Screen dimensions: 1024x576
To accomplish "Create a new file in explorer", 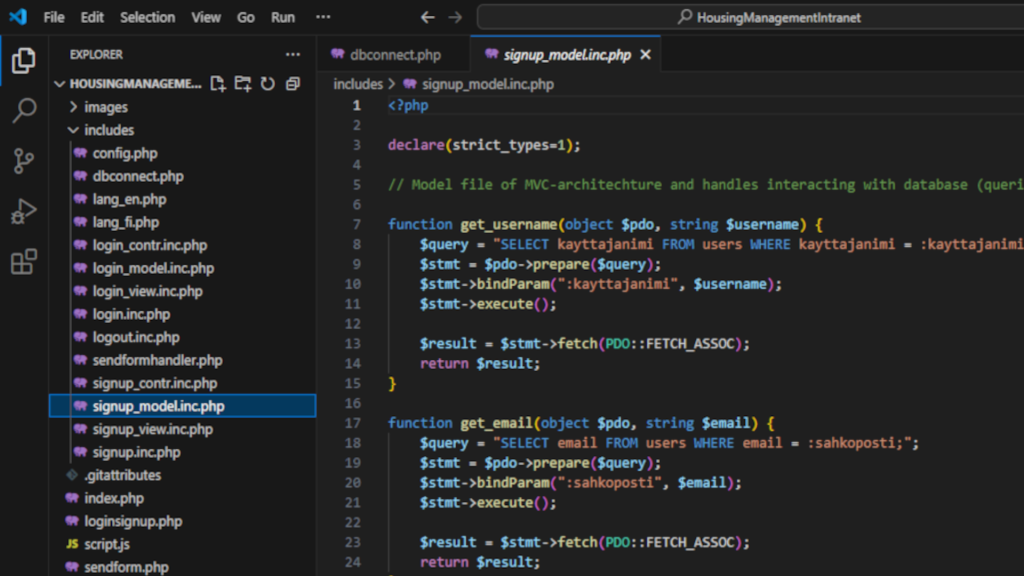I will click(217, 84).
